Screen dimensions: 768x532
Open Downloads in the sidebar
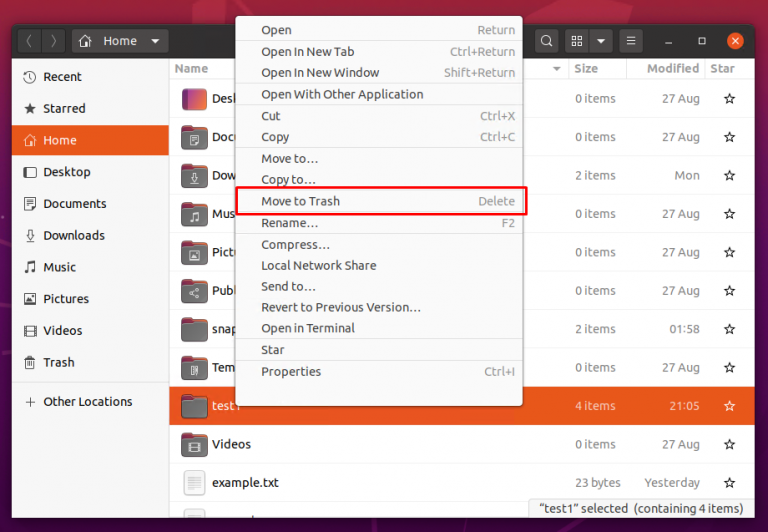90,236
